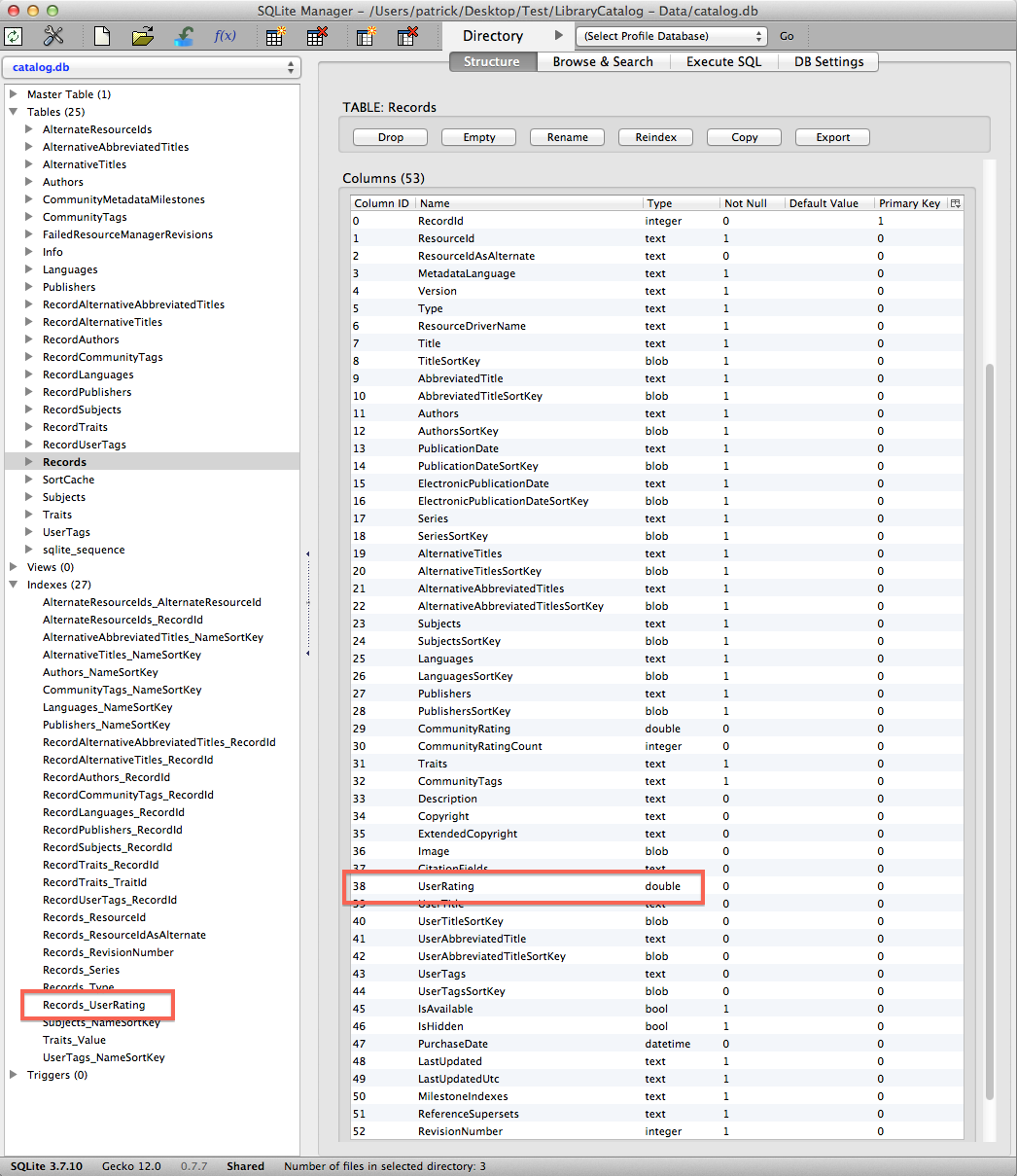
Task: Click the Reindex button
Action: coord(656,137)
